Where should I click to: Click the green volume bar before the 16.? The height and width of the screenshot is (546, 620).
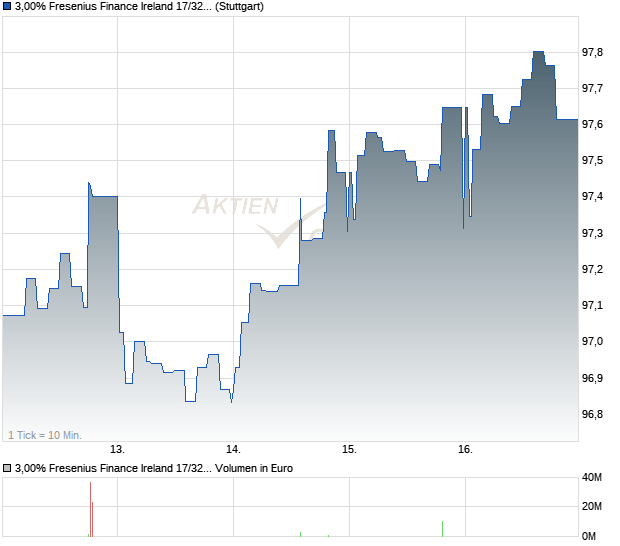click(442, 529)
